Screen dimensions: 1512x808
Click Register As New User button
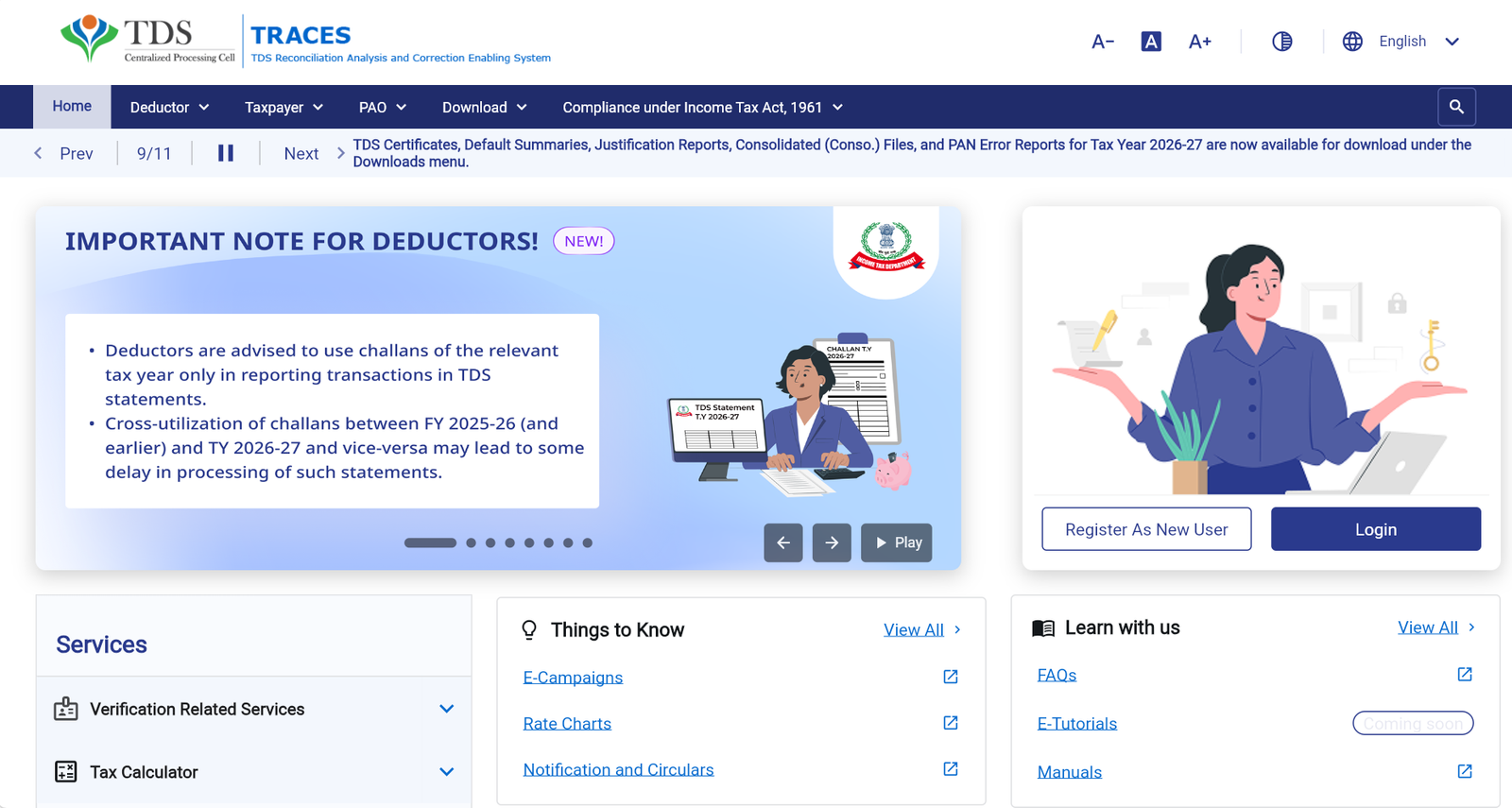(1146, 529)
